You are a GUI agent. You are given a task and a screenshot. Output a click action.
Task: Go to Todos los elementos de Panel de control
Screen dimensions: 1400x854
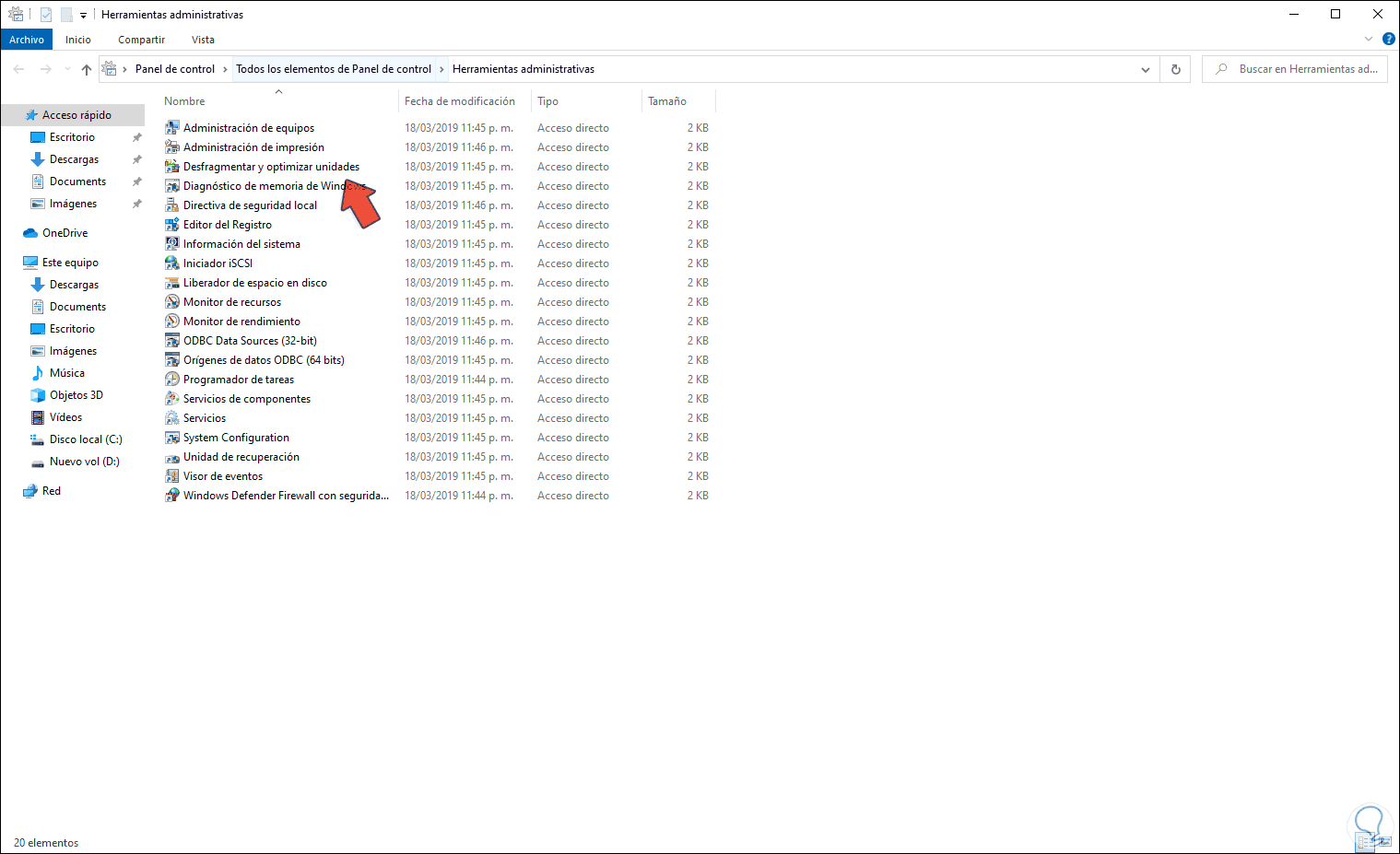334,69
